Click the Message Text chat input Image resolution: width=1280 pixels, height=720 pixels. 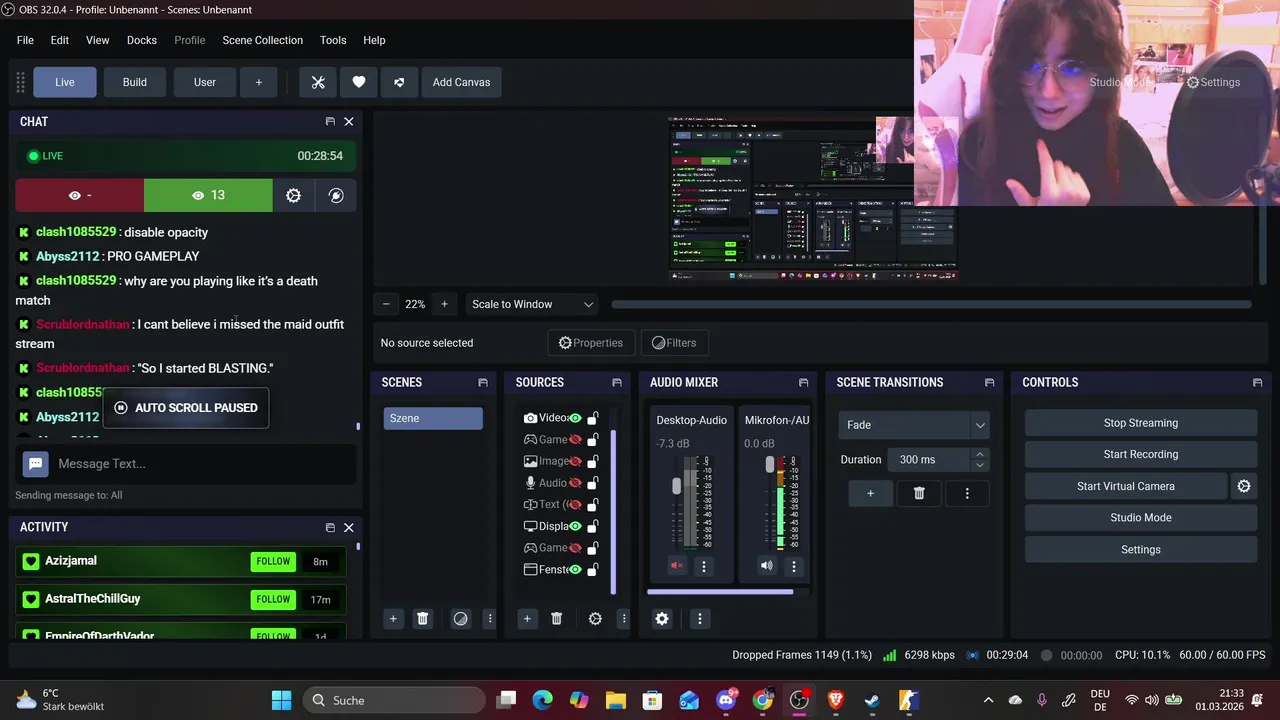[205, 464]
